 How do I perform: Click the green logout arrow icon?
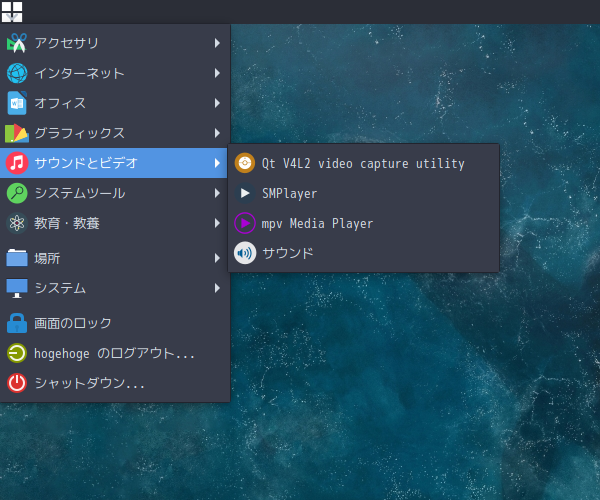click(x=17, y=353)
